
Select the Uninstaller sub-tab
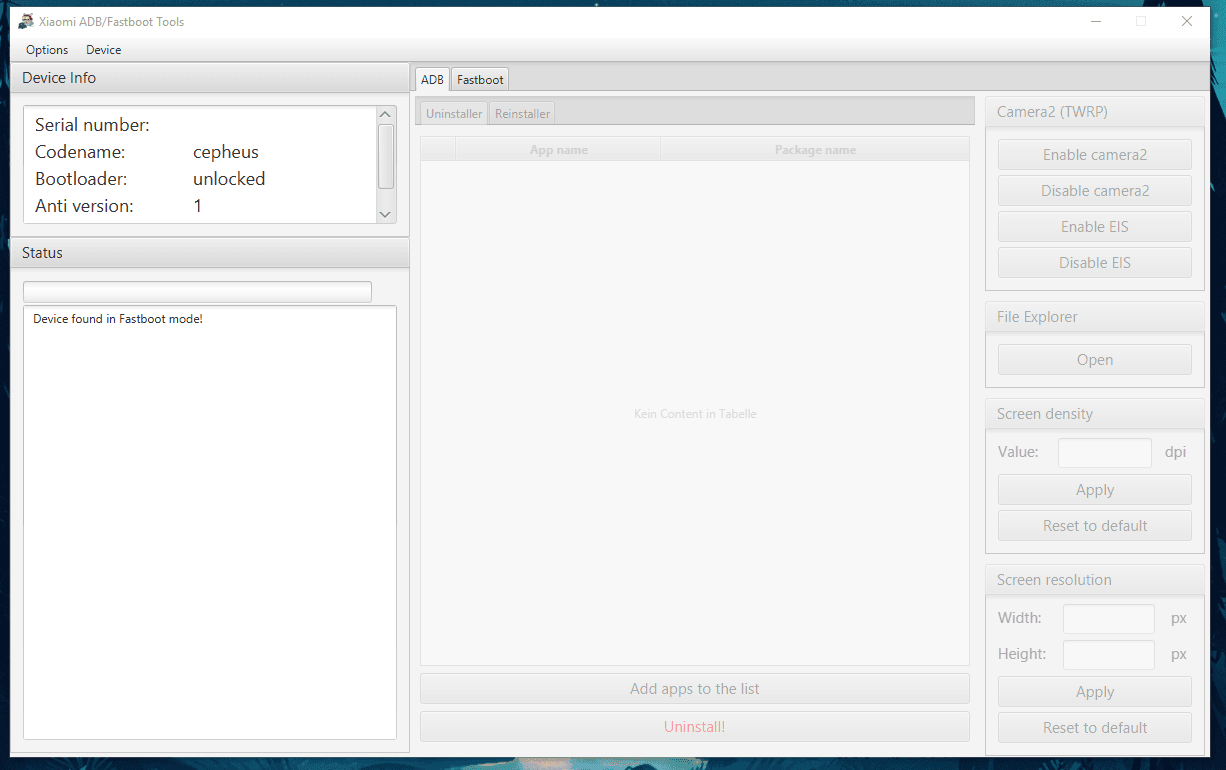pyautogui.click(x=454, y=113)
